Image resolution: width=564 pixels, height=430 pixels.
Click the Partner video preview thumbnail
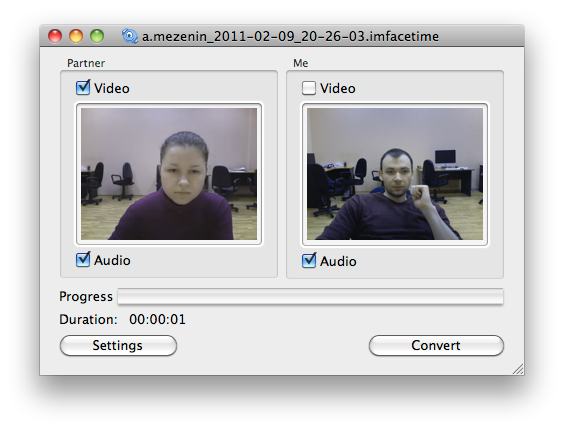[169, 174]
